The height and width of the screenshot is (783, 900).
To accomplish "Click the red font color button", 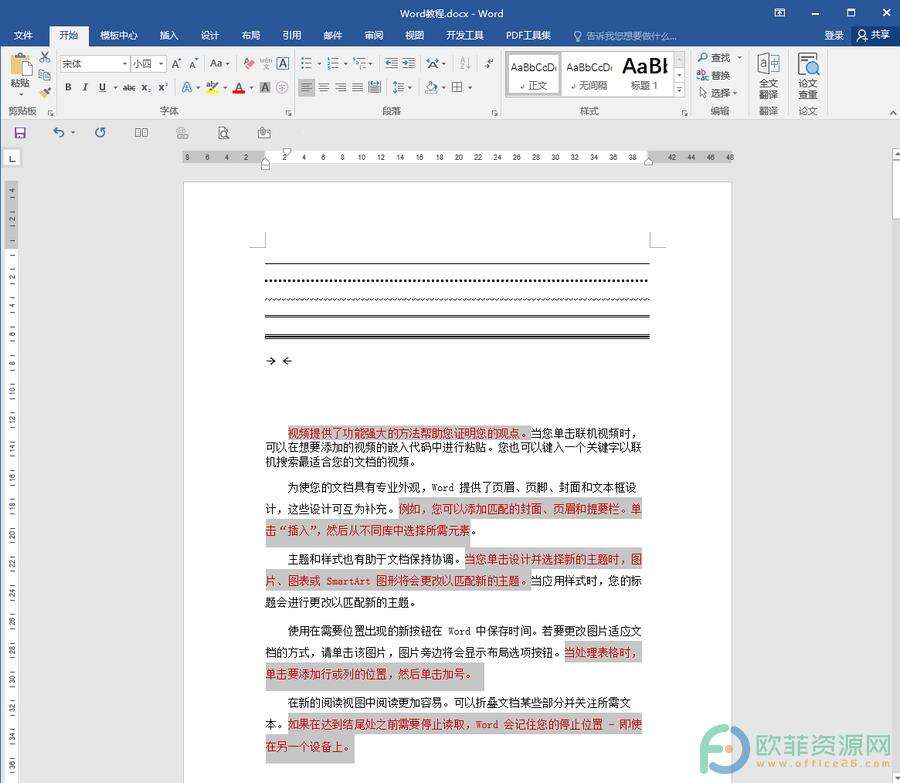I will click(239, 87).
